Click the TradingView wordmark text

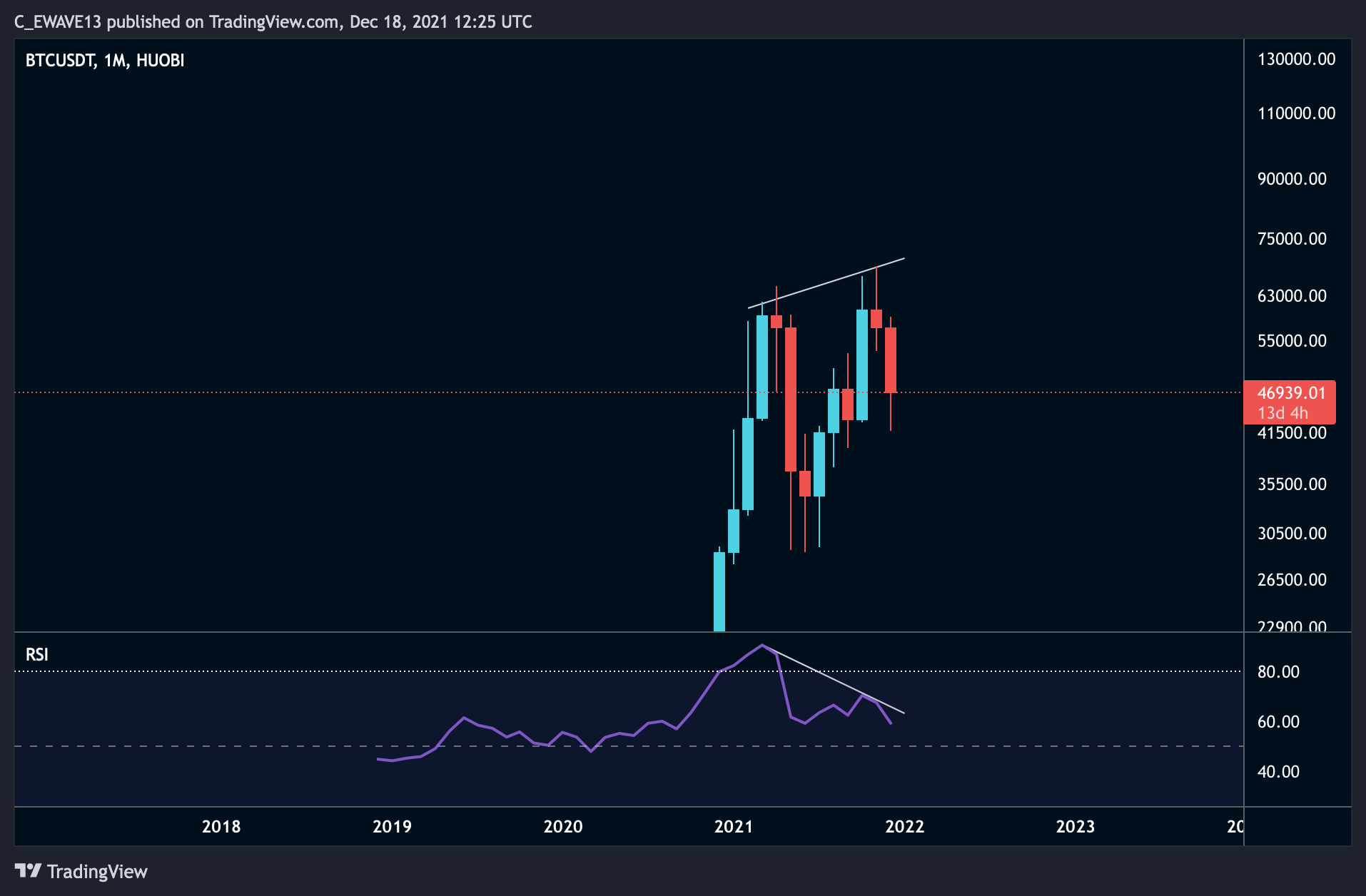pyautogui.click(x=97, y=872)
